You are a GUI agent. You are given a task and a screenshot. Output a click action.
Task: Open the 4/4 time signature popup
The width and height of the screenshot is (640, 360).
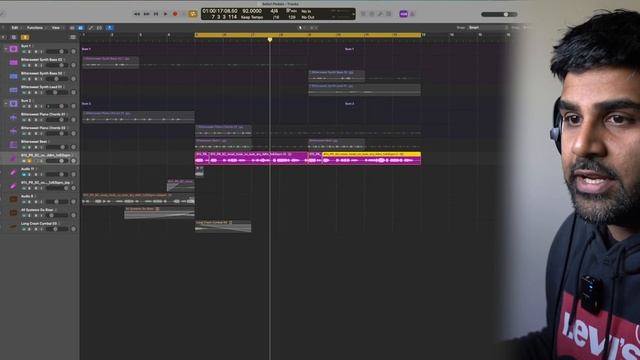(x=274, y=11)
